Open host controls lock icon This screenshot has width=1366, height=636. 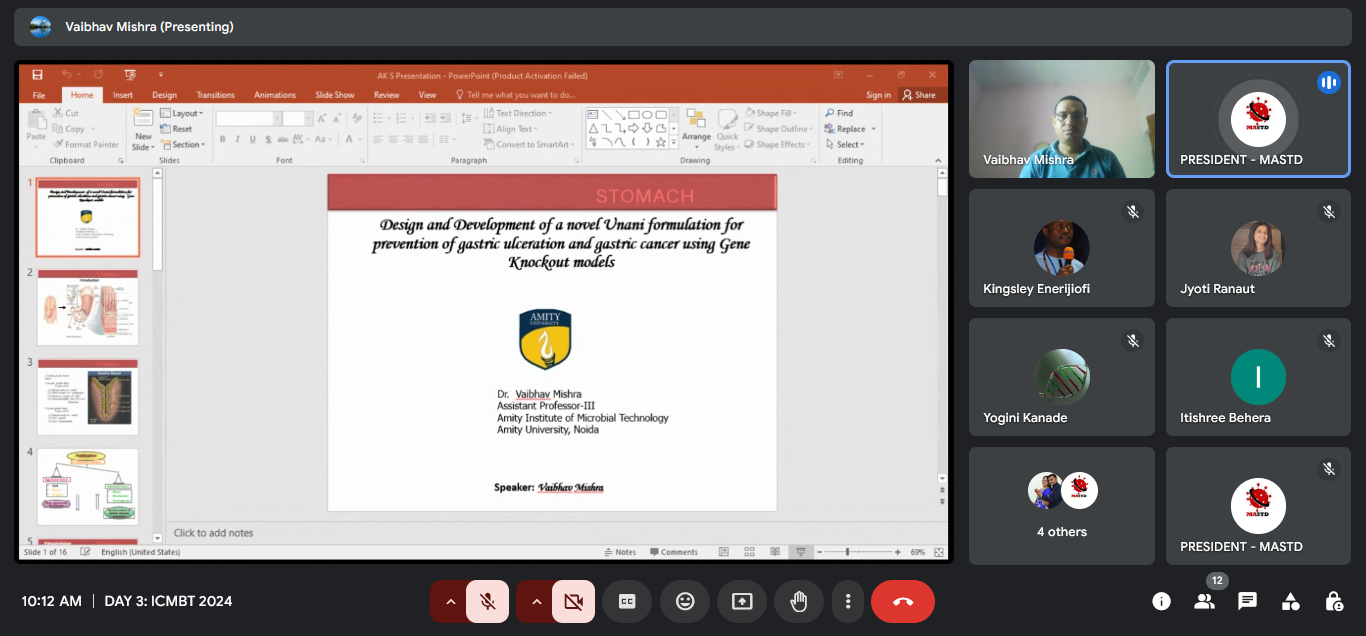(1333, 601)
